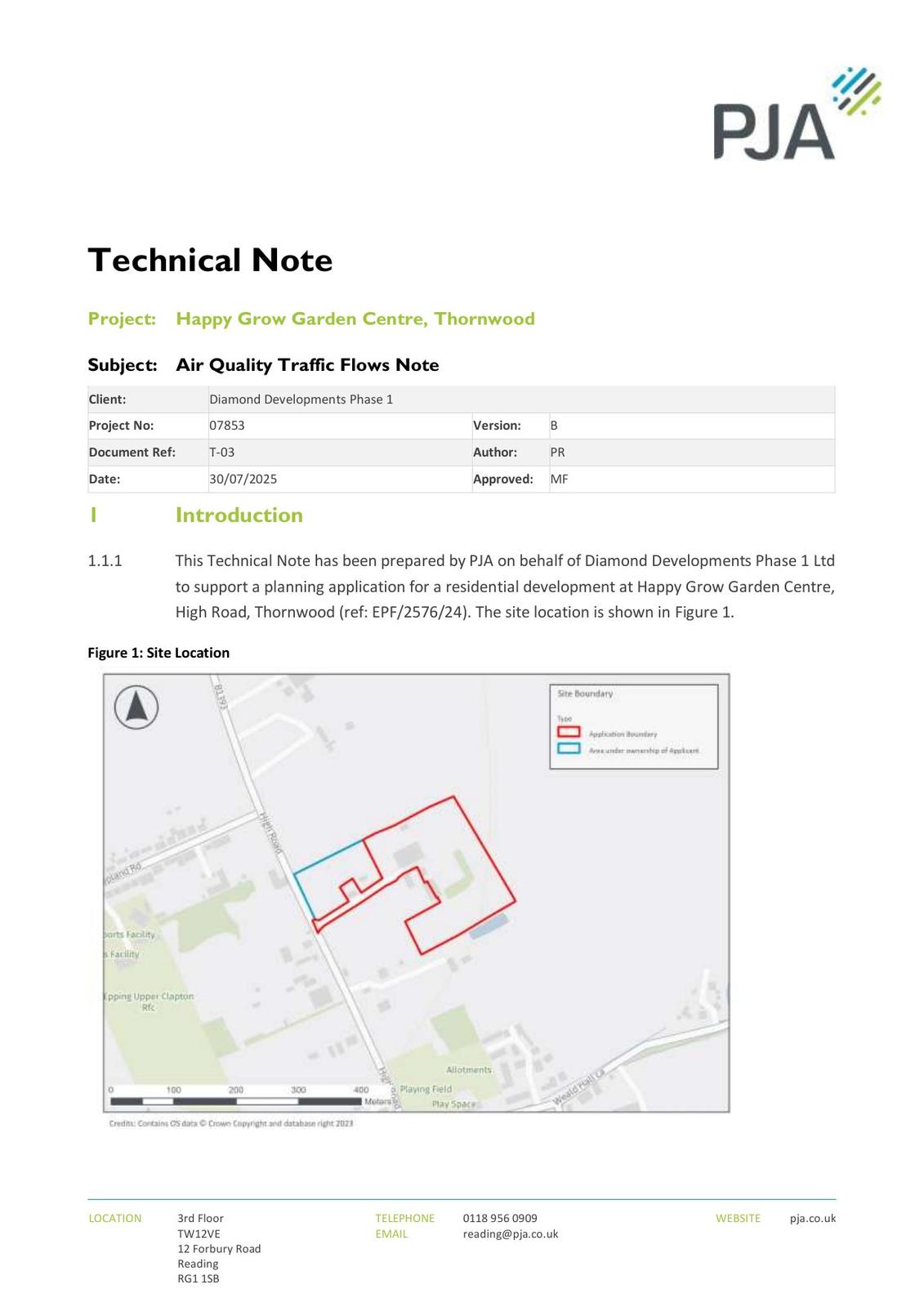Click the map credits text below the figure

(x=231, y=1124)
